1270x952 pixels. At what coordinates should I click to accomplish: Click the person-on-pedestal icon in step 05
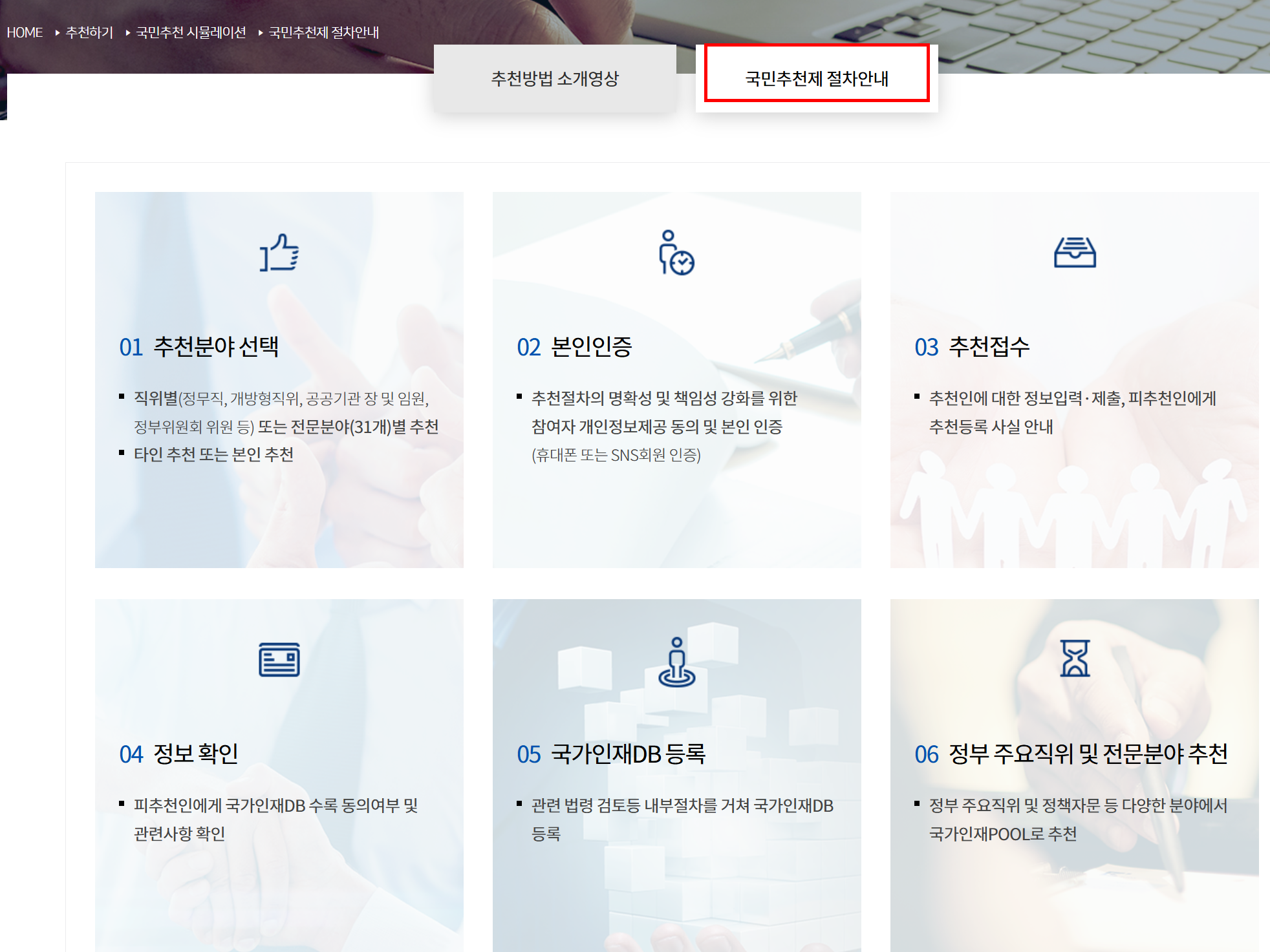[676, 661]
